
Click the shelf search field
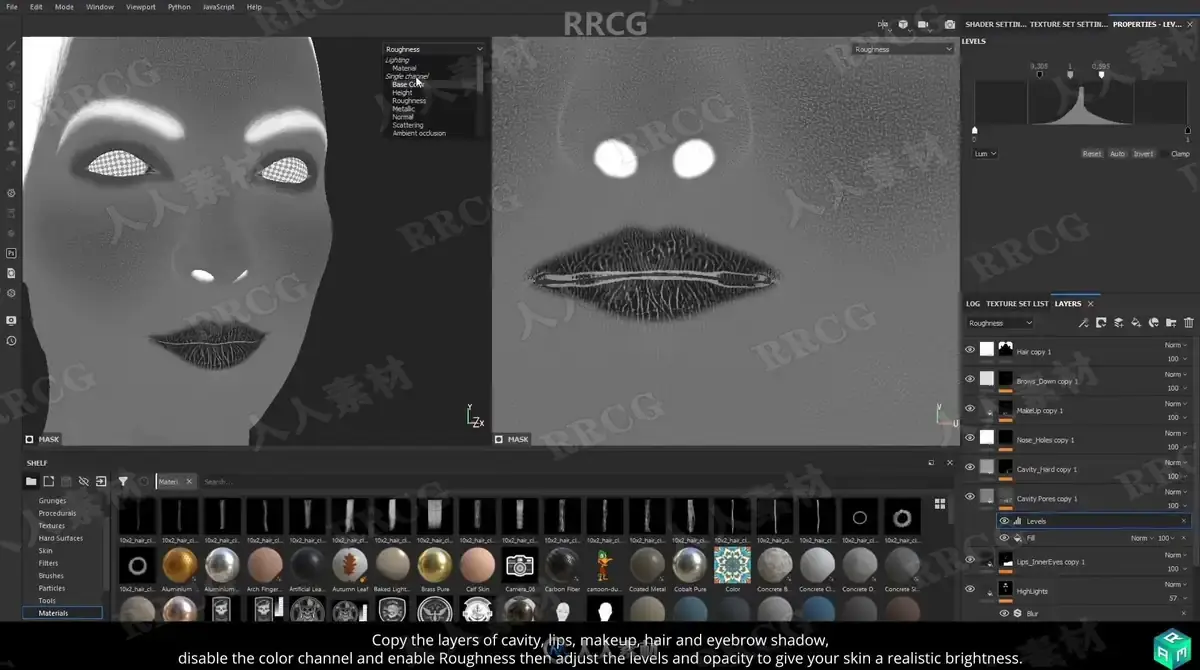(x=560, y=482)
